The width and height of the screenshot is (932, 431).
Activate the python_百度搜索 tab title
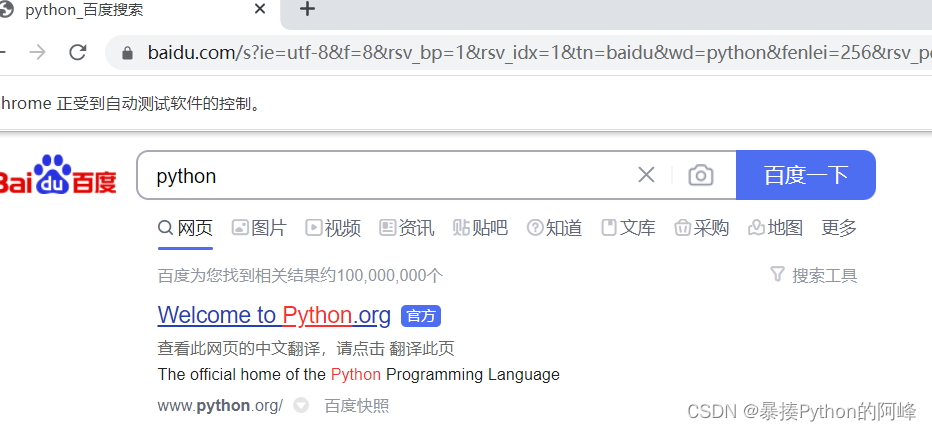pyautogui.click(x=84, y=10)
